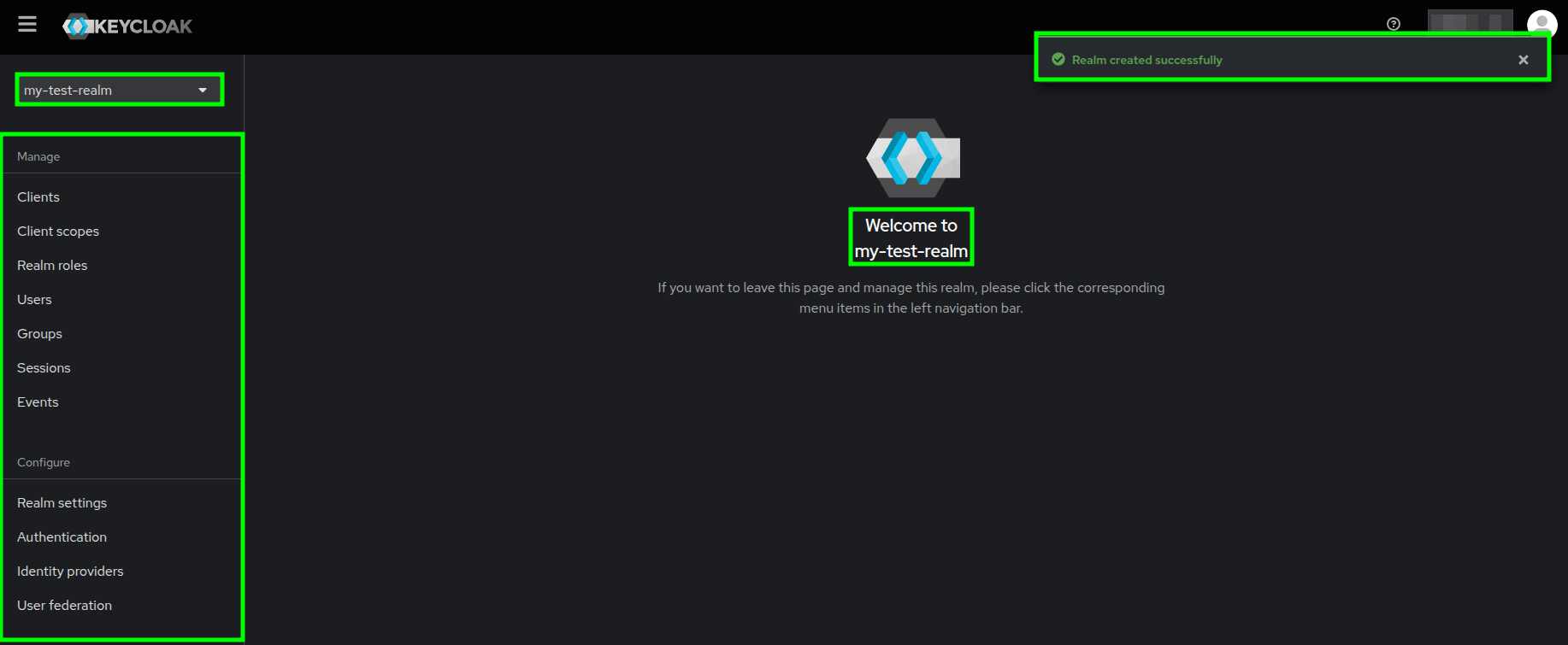
Task: Click the instruction text about left navigation bar
Action: 911,297
